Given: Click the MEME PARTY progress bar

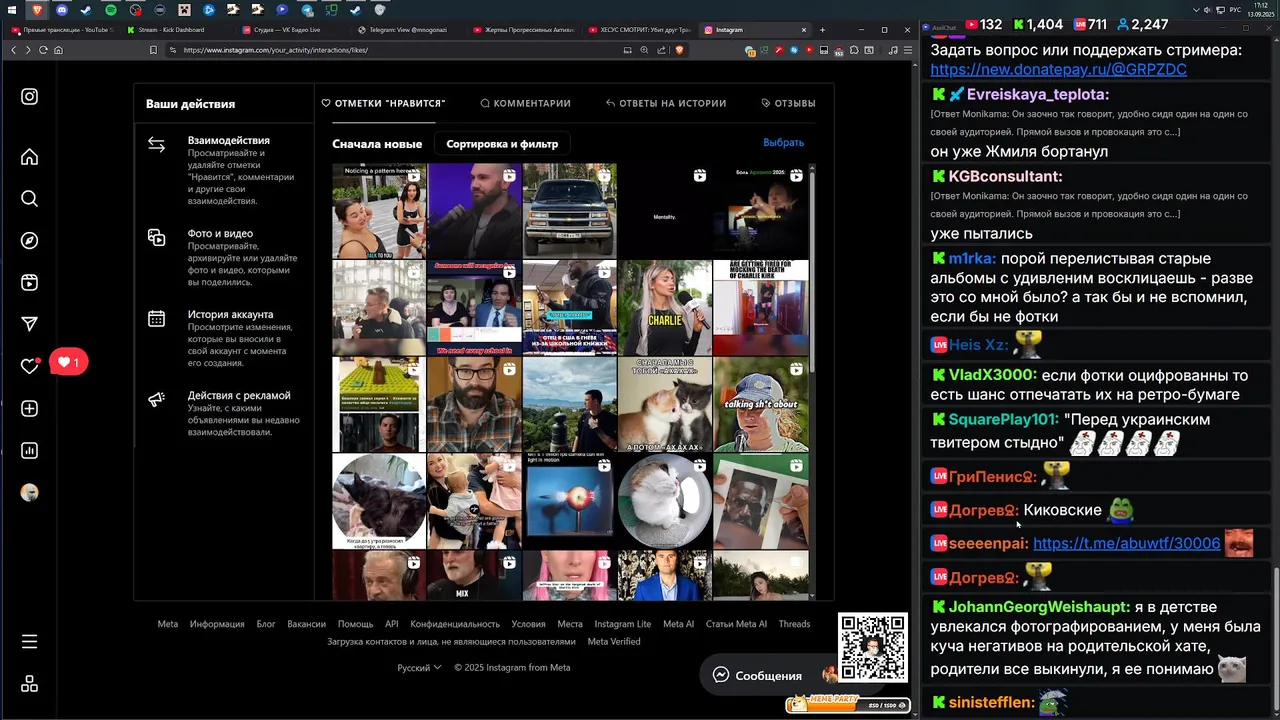Looking at the screenshot, I should coord(847,705).
